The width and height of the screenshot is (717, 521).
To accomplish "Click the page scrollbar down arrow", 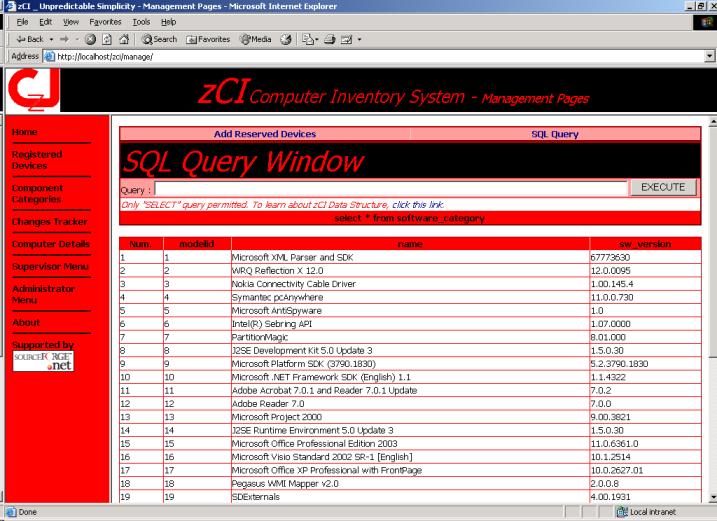I will click(x=712, y=498).
